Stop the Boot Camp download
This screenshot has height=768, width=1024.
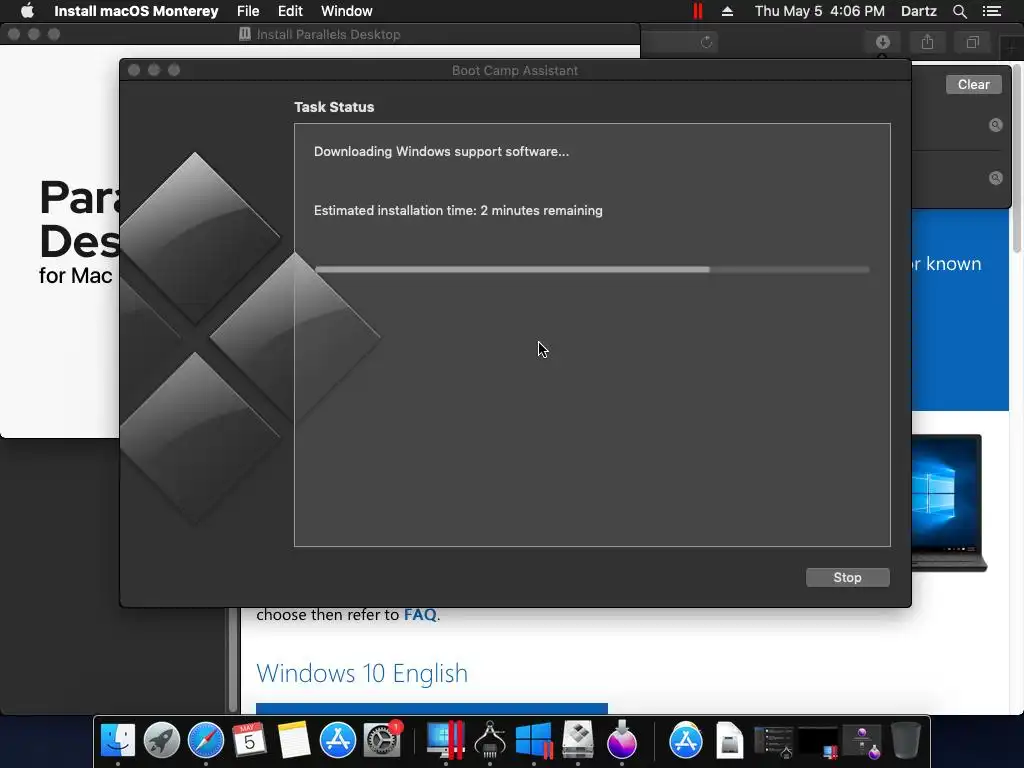click(847, 577)
